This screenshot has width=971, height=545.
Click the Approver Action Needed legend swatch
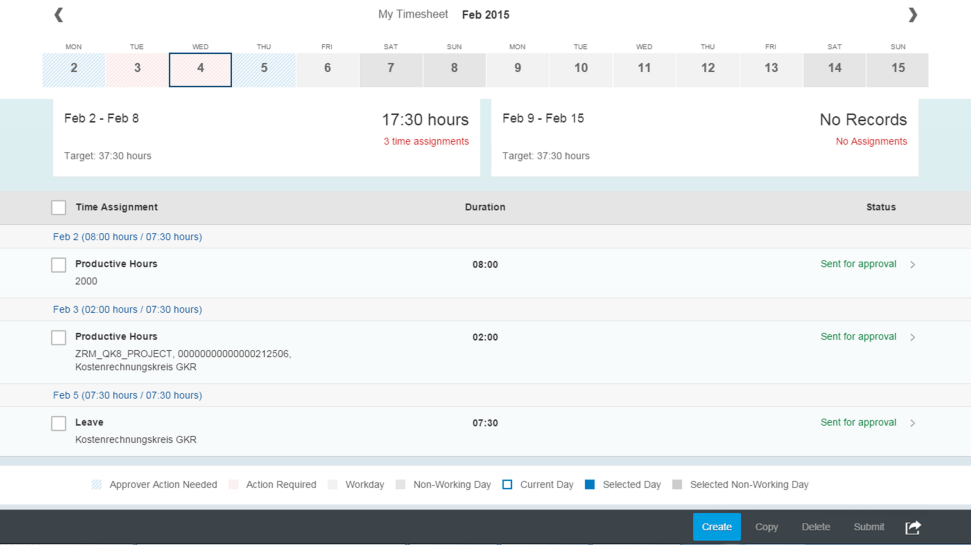point(97,485)
